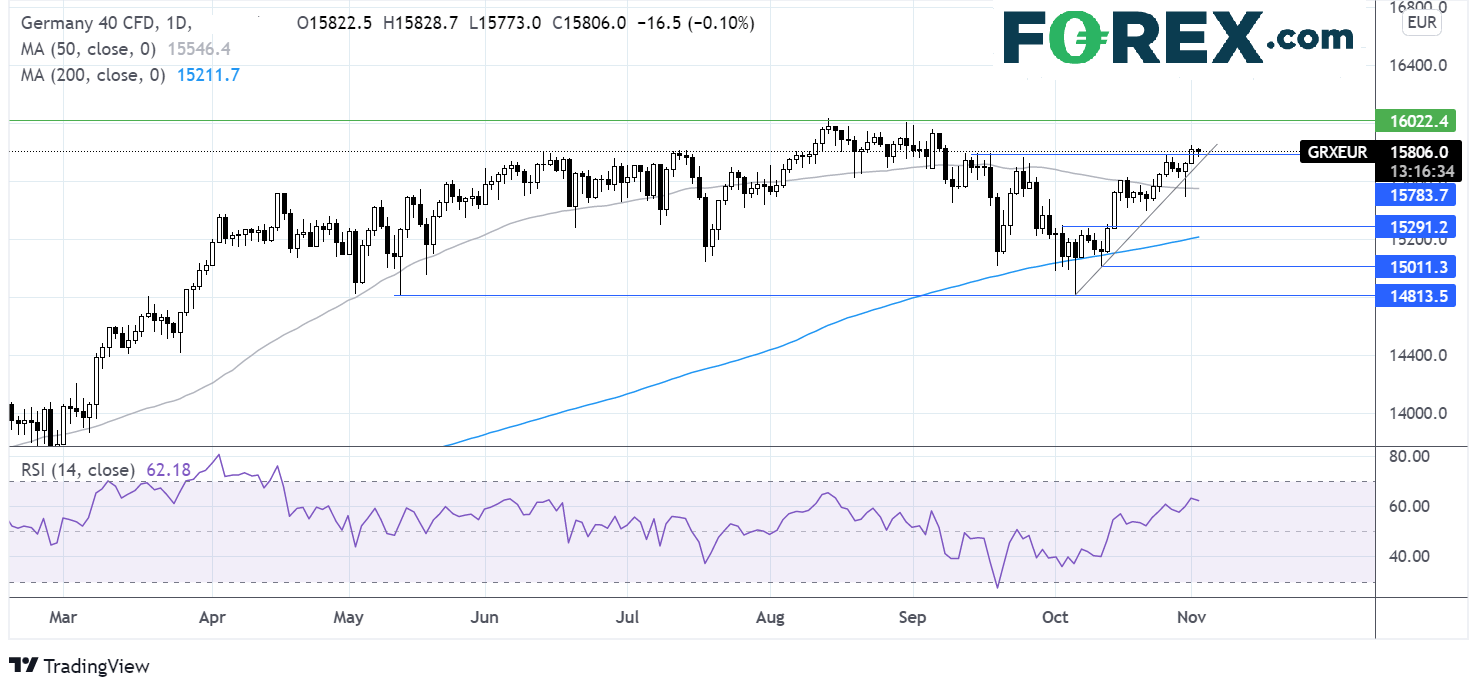Click the GRXEUR symbol price tag

(x=1337, y=153)
